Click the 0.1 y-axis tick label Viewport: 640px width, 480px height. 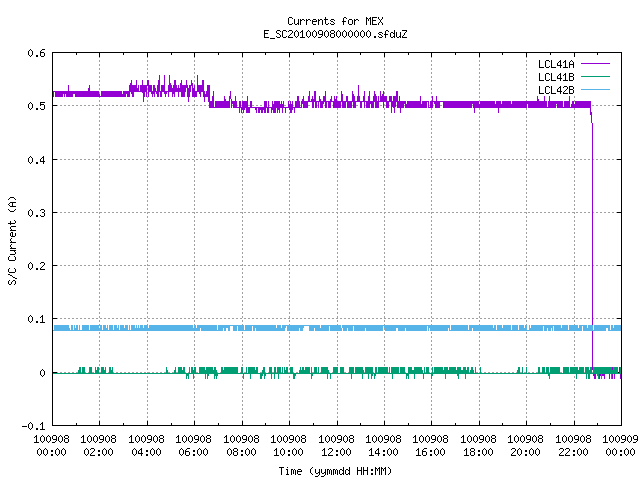36,319
